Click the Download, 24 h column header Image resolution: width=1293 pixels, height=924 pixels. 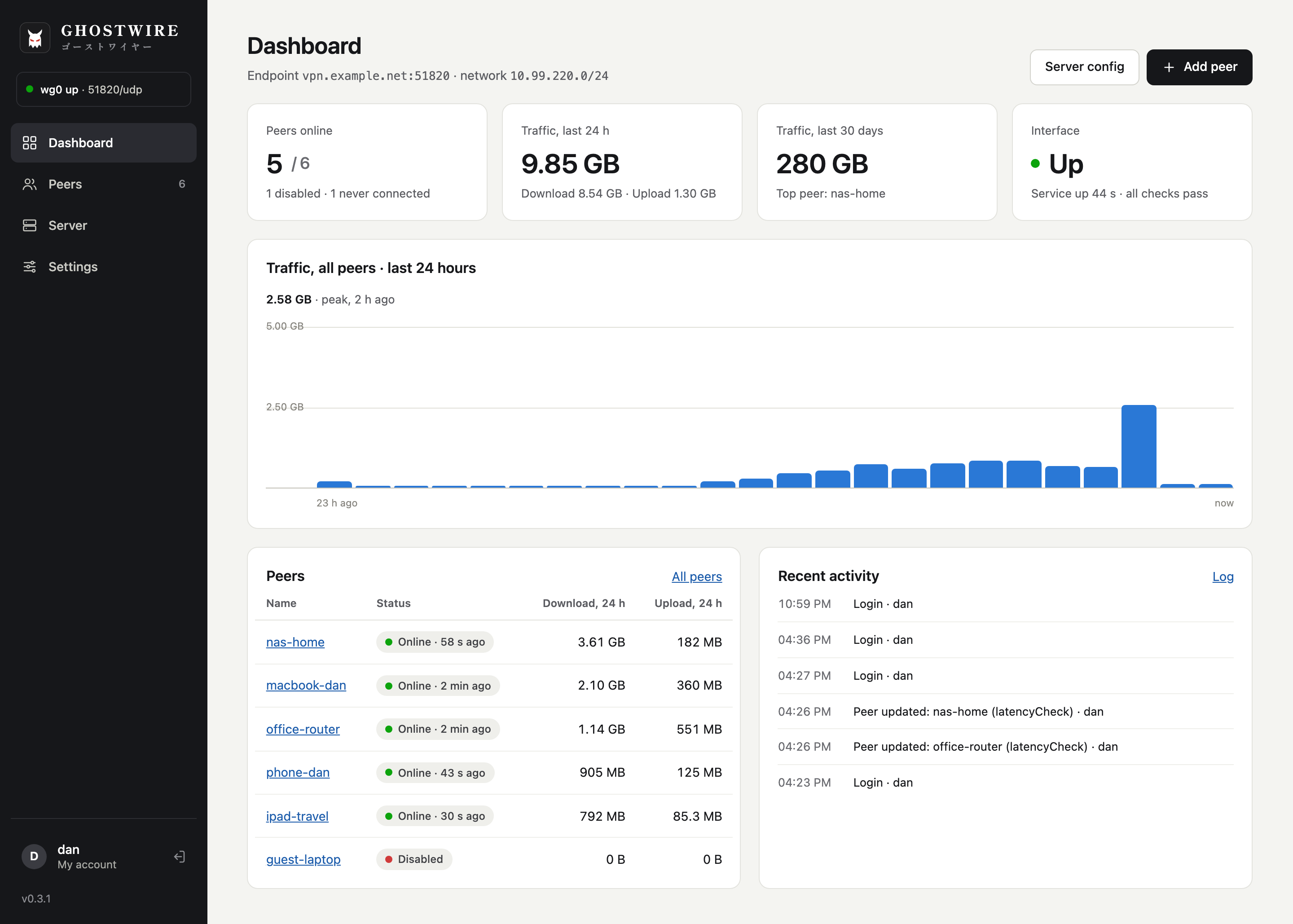(x=584, y=603)
